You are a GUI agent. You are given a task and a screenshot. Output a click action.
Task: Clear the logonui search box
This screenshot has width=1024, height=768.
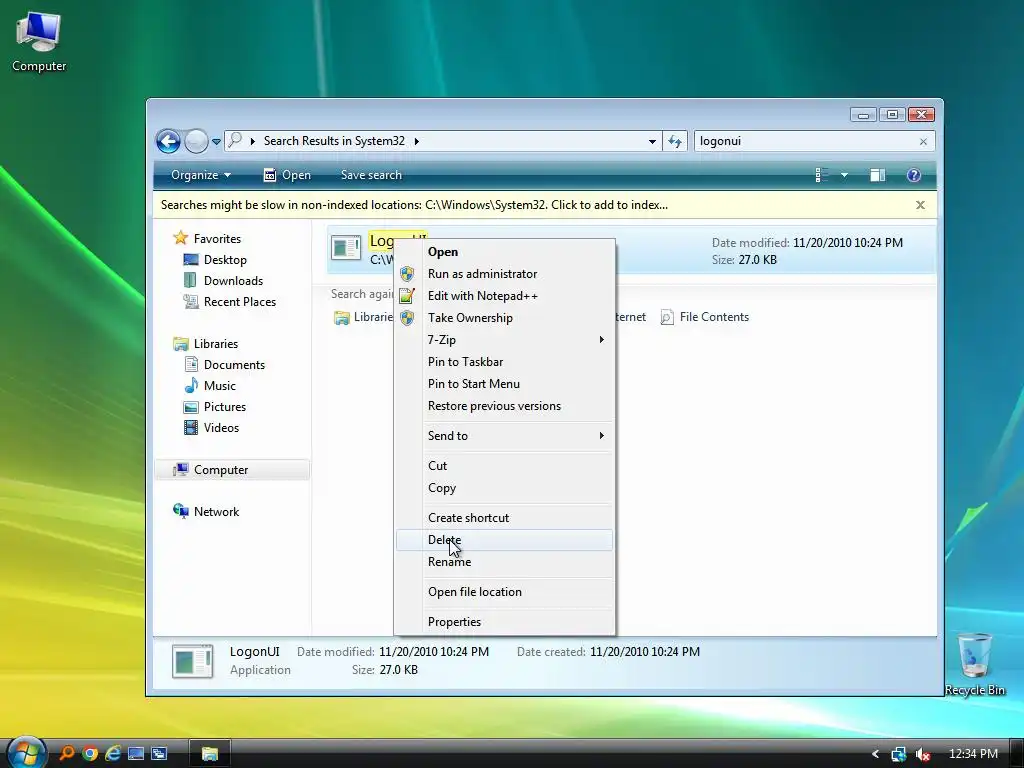[x=923, y=142]
